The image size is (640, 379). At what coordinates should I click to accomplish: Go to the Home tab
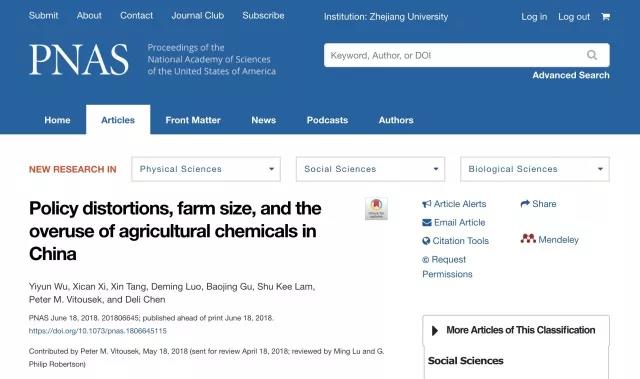(57, 120)
